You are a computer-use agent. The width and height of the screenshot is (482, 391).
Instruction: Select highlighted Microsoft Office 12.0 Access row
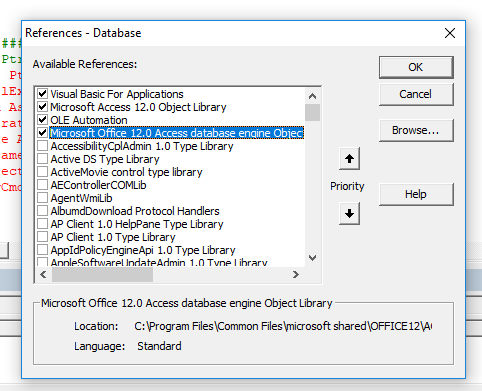pyautogui.click(x=177, y=133)
